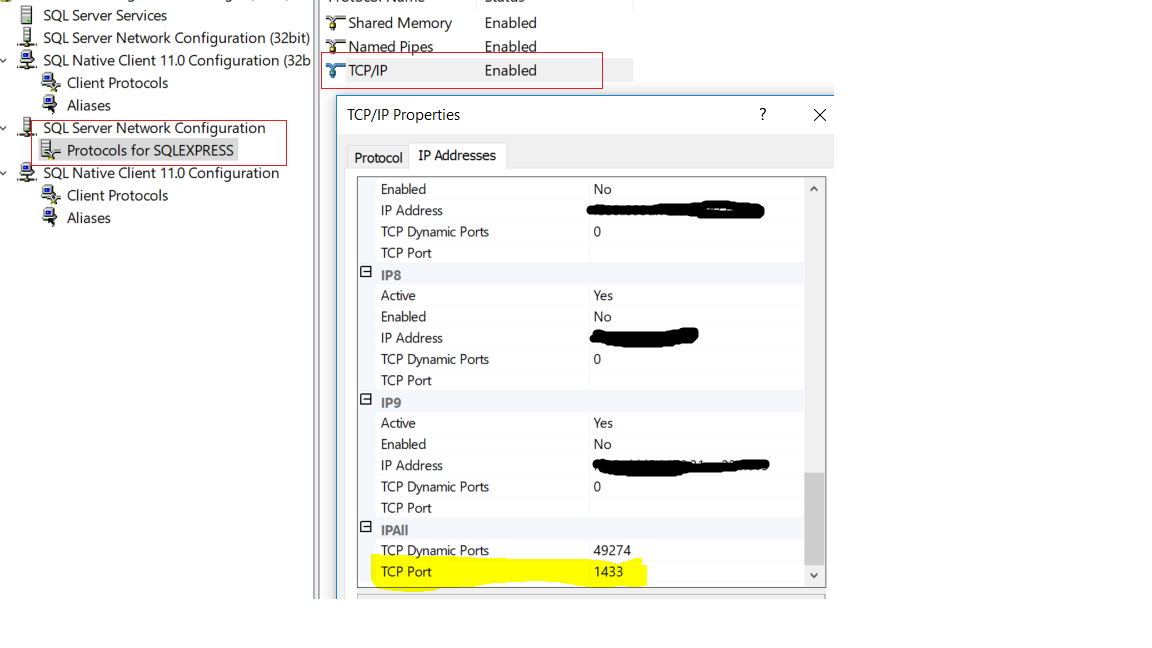The height and width of the screenshot is (648, 1152).
Task: Click the SQL Native Client 11.0 Configuration (32bit) icon
Action: click(x=26, y=60)
